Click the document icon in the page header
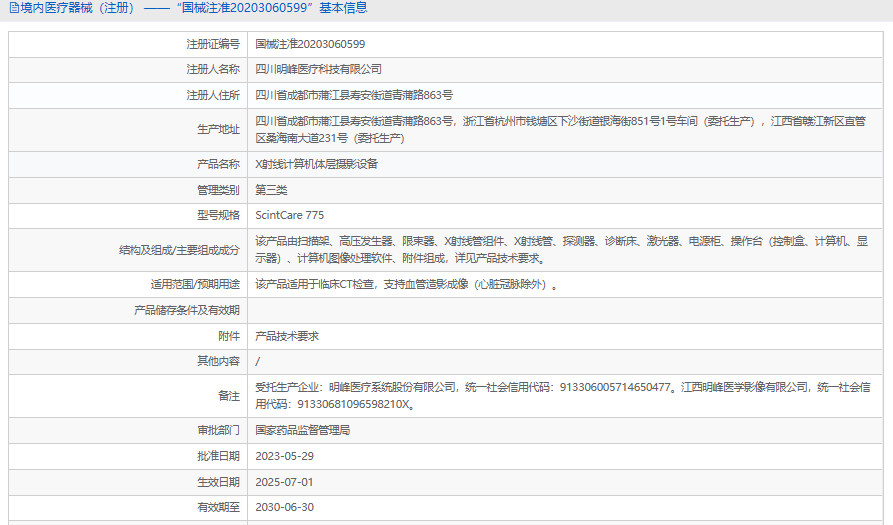This screenshot has height=525, width=893. (14, 8)
